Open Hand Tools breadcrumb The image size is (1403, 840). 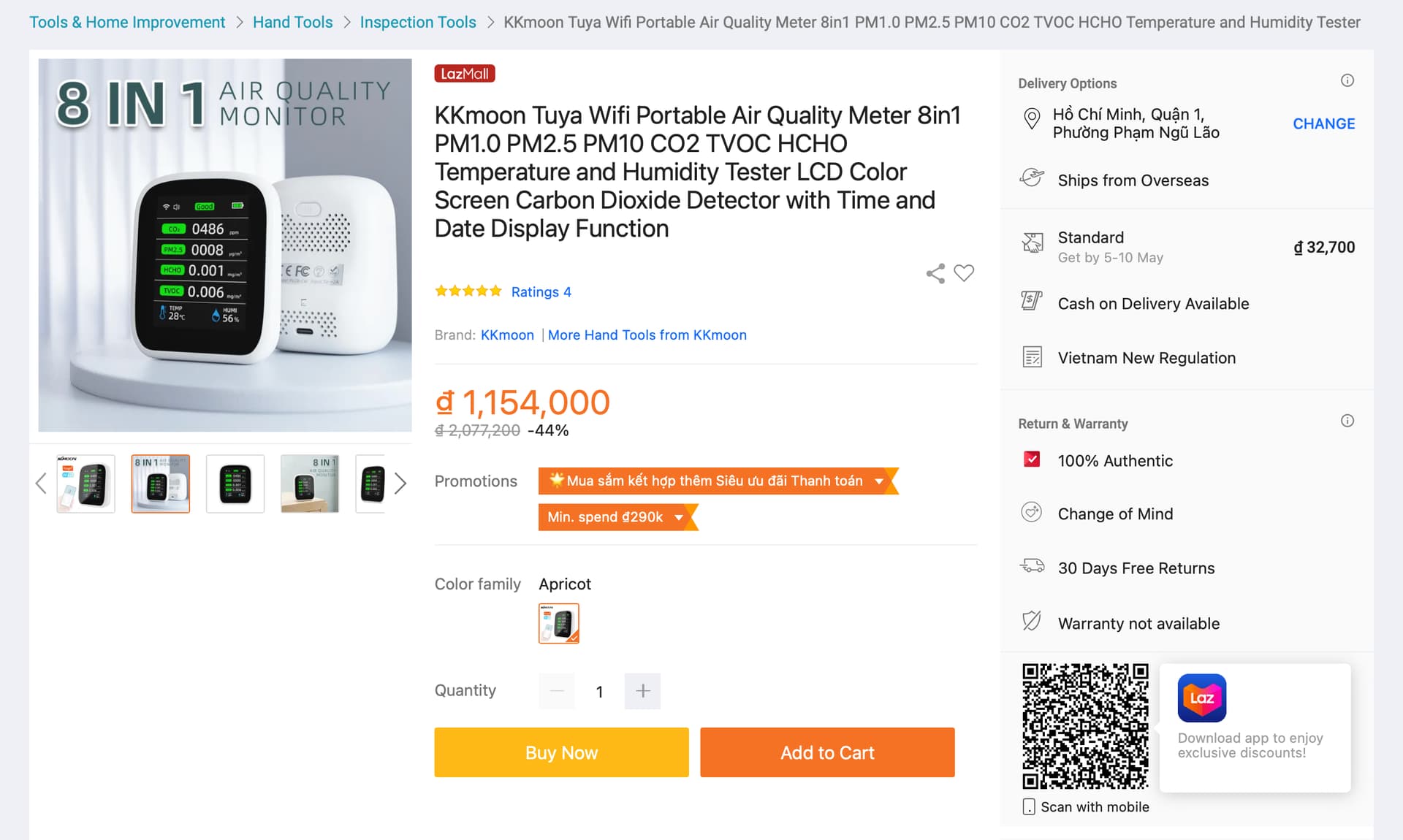click(292, 23)
